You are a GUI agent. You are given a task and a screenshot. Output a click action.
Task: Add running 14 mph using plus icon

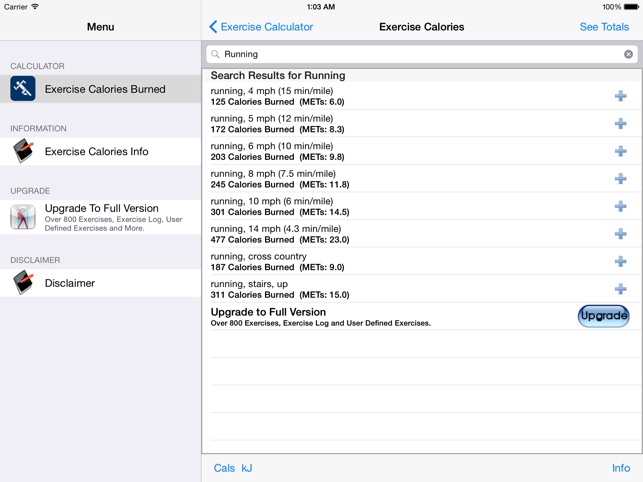click(620, 234)
